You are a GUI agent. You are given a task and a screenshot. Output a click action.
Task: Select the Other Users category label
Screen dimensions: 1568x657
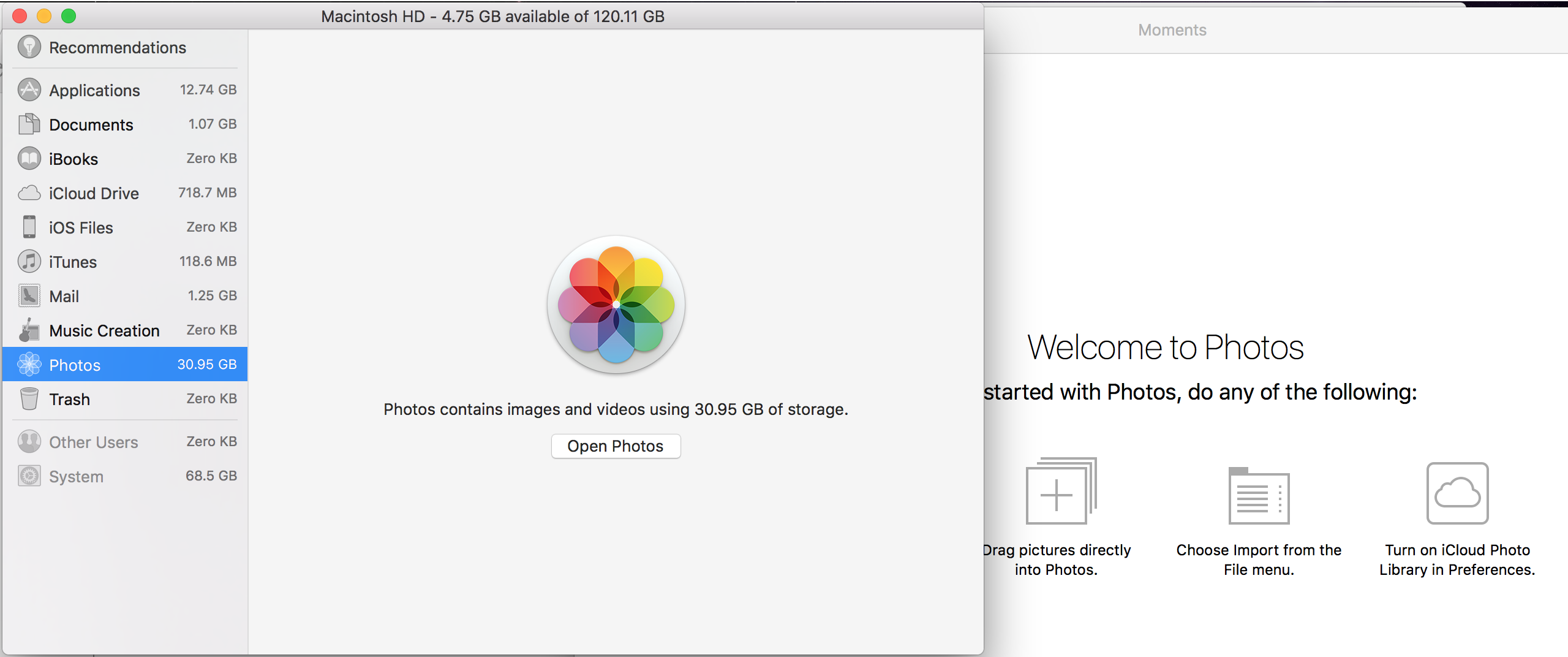[94, 442]
